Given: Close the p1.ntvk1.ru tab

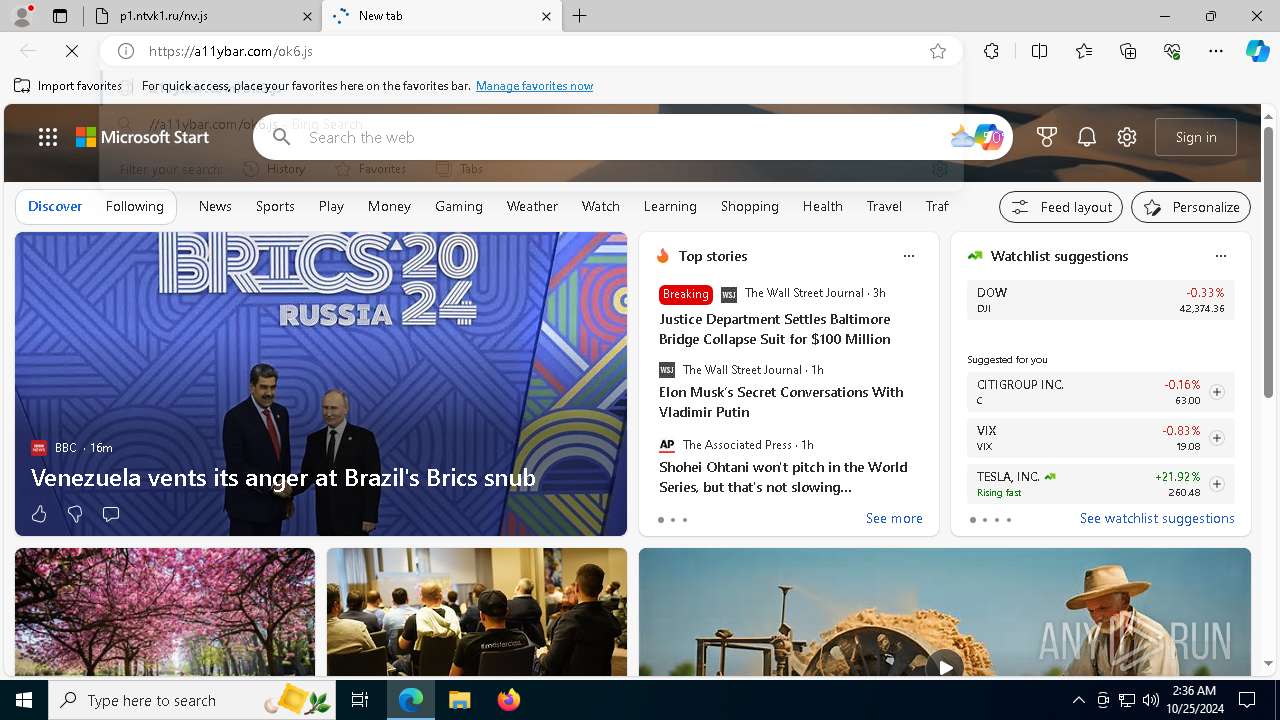Looking at the screenshot, I should click(x=308, y=16).
